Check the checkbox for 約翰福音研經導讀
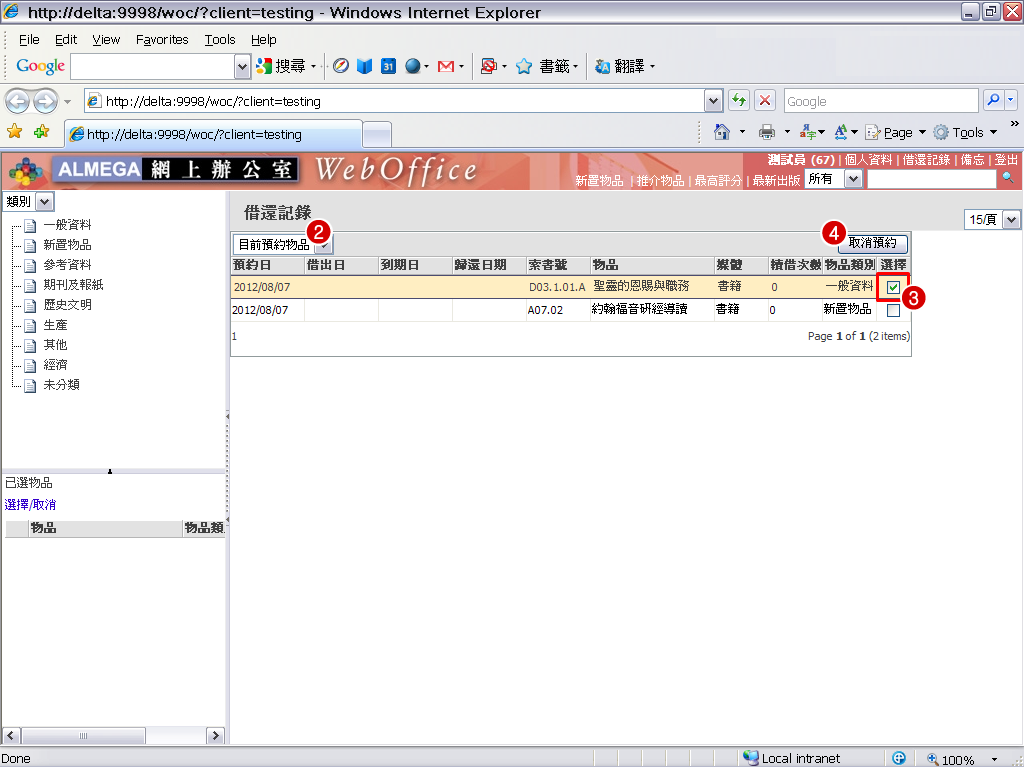1024x768 pixels. pyautogui.click(x=893, y=310)
